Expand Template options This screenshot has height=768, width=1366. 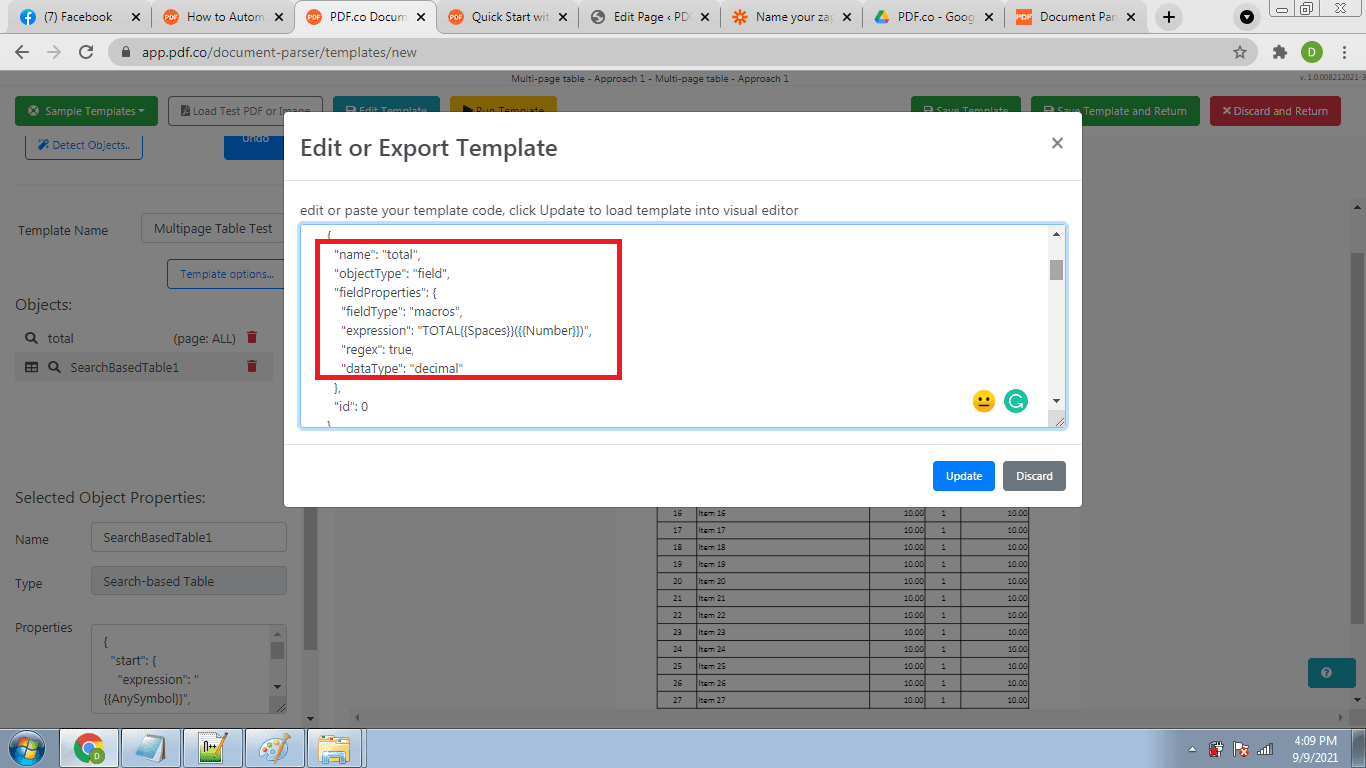click(227, 274)
